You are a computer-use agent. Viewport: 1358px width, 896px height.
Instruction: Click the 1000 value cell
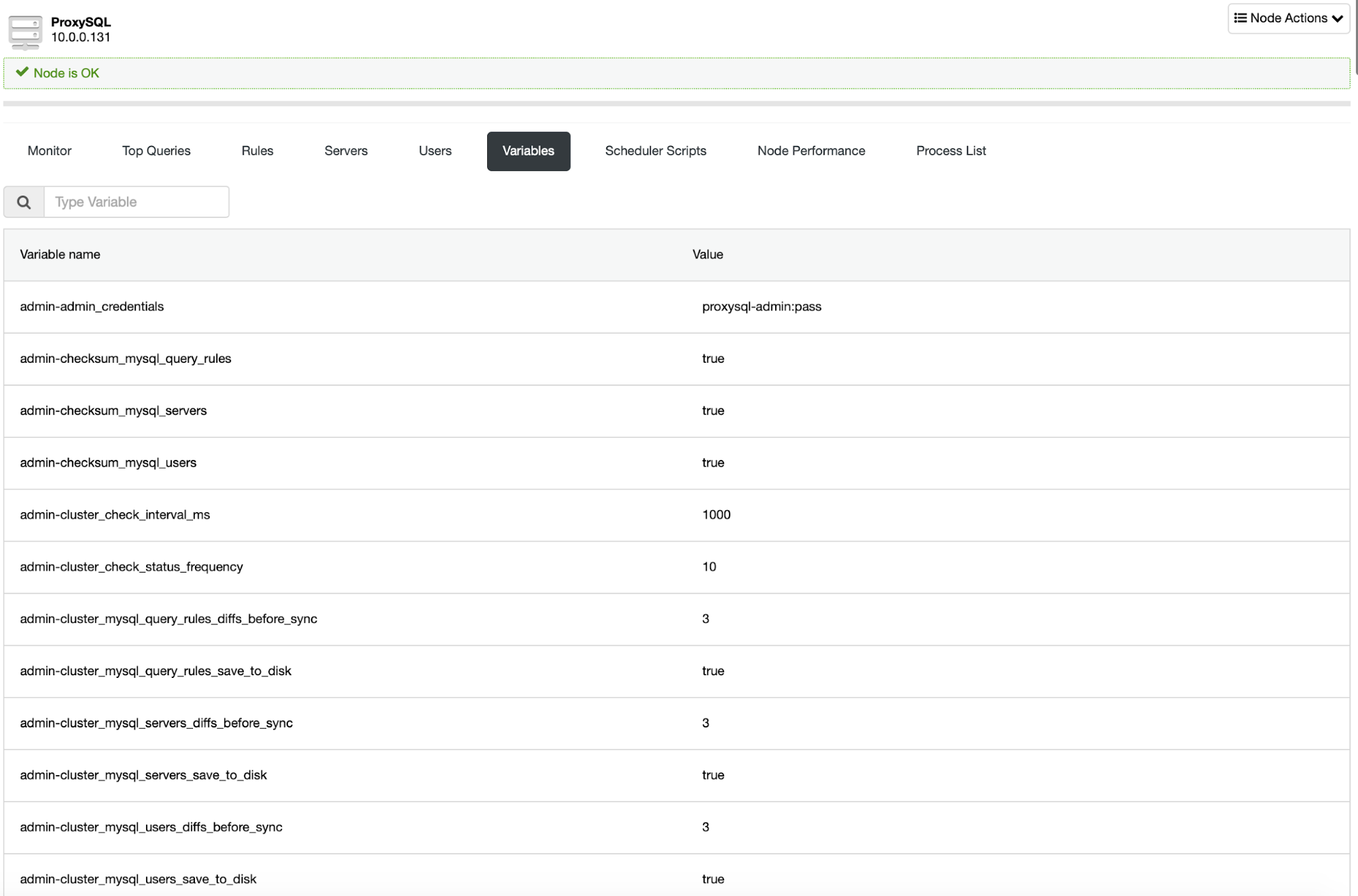click(716, 515)
